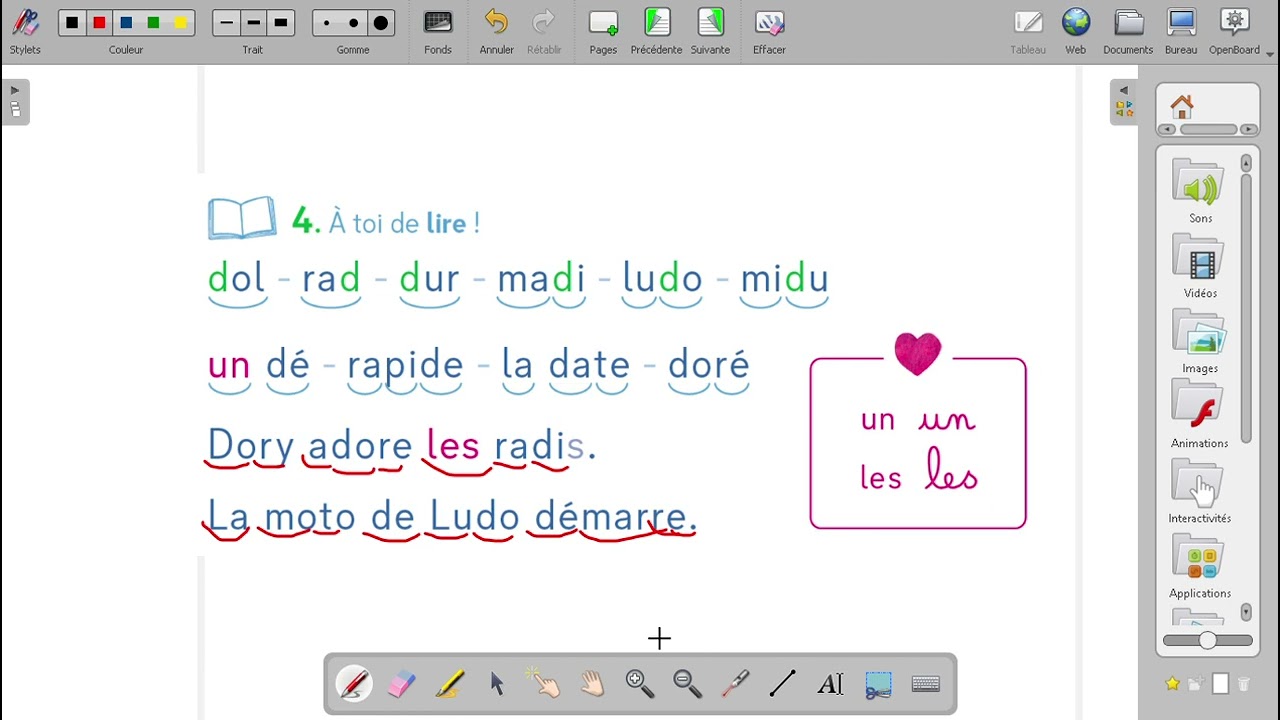Choose the small eraser size under Gomme

326,23
